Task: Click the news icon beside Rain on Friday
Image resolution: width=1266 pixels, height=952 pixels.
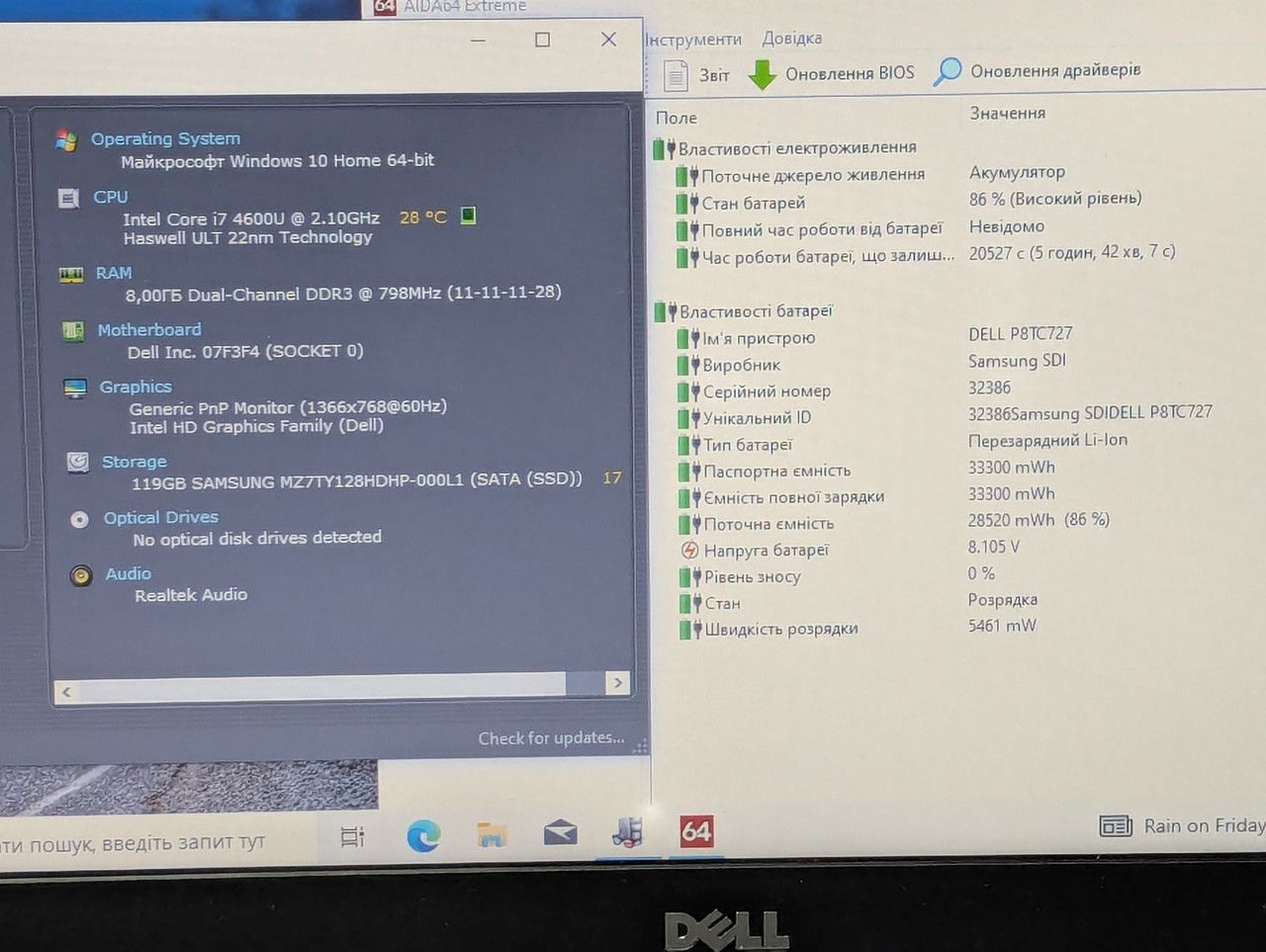Action: coord(1116,825)
